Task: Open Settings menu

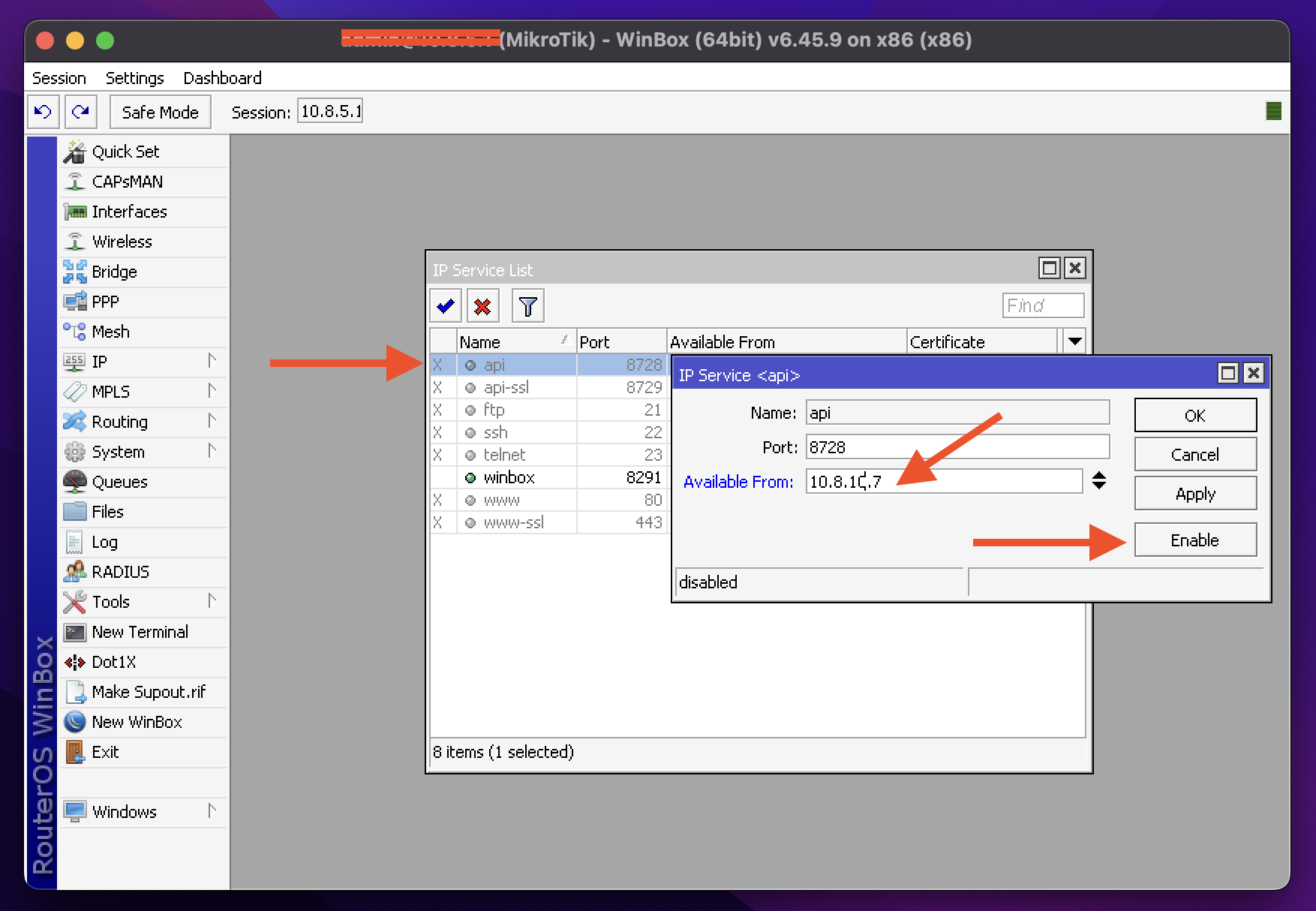Action: (134, 78)
